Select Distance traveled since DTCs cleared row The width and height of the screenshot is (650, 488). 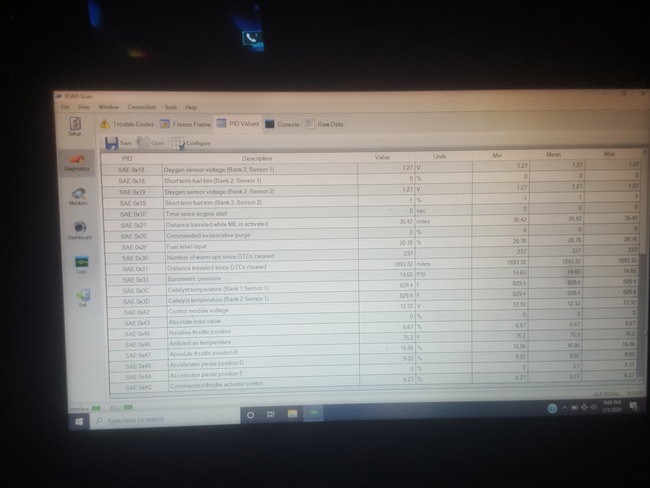point(373,265)
